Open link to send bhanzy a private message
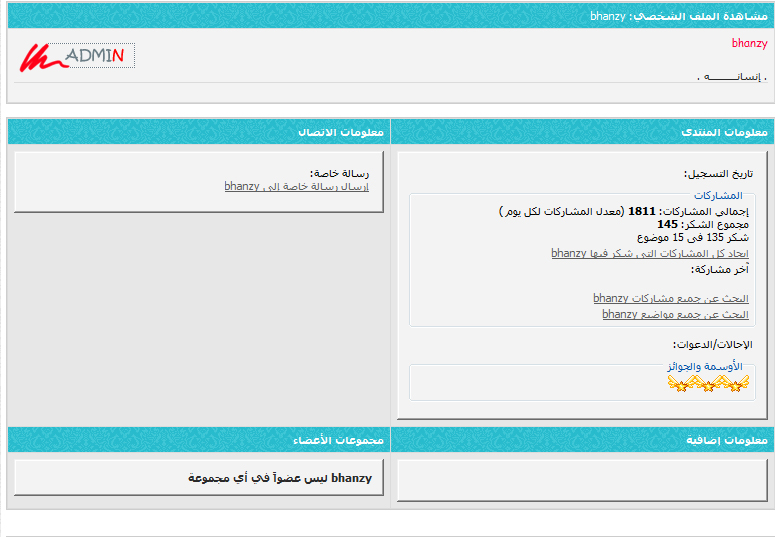 point(296,187)
